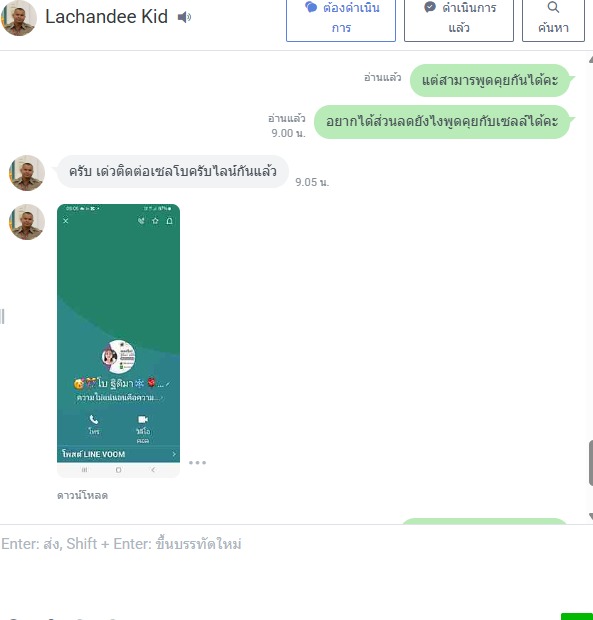Open chat search with ค้นหา button

pos(553,18)
